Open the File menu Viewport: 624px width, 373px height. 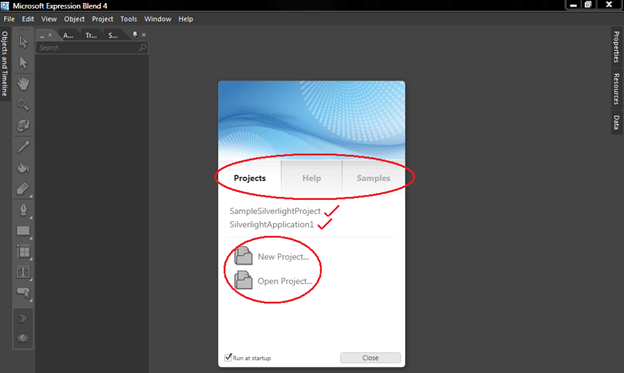click(9, 19)
